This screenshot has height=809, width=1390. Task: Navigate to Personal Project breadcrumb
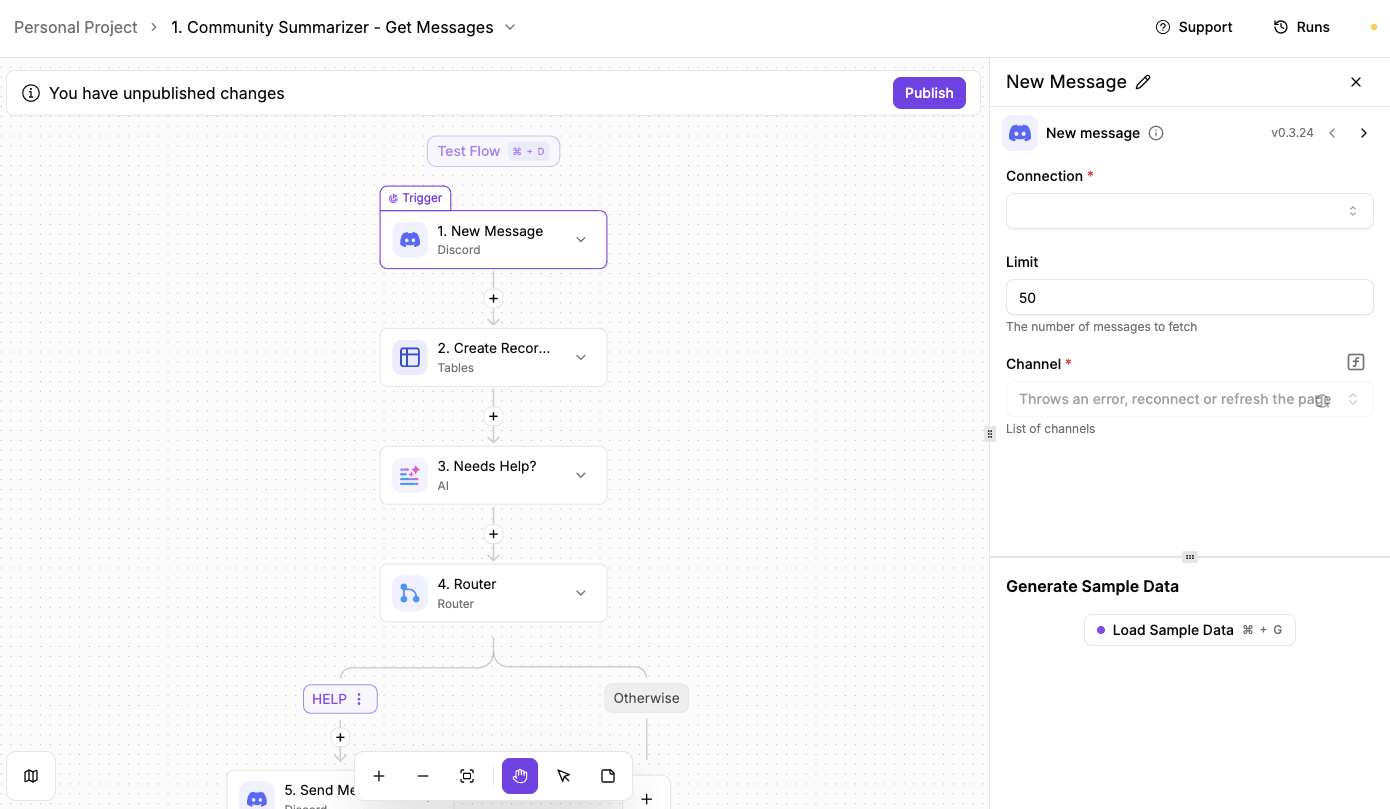(x=75, y=27)
